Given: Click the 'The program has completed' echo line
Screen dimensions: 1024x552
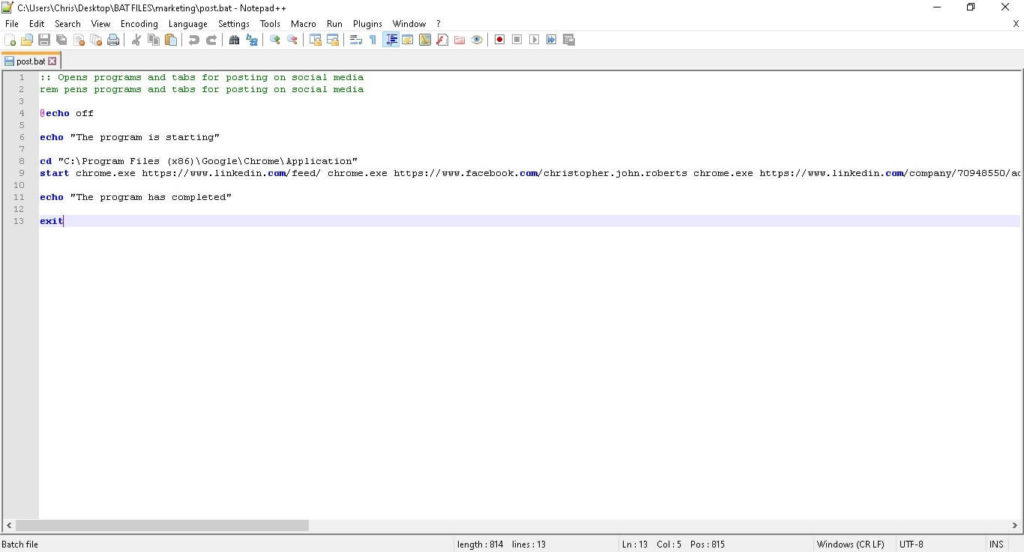Looking at the screenshot, I should click(135, 197).
